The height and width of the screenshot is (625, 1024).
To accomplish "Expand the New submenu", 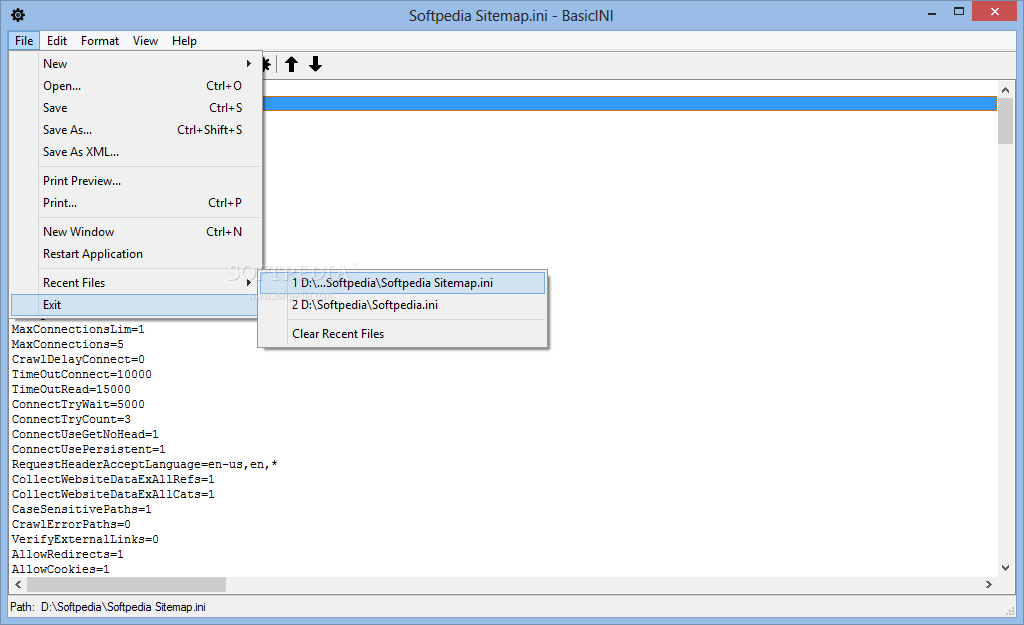I will 136,63.
